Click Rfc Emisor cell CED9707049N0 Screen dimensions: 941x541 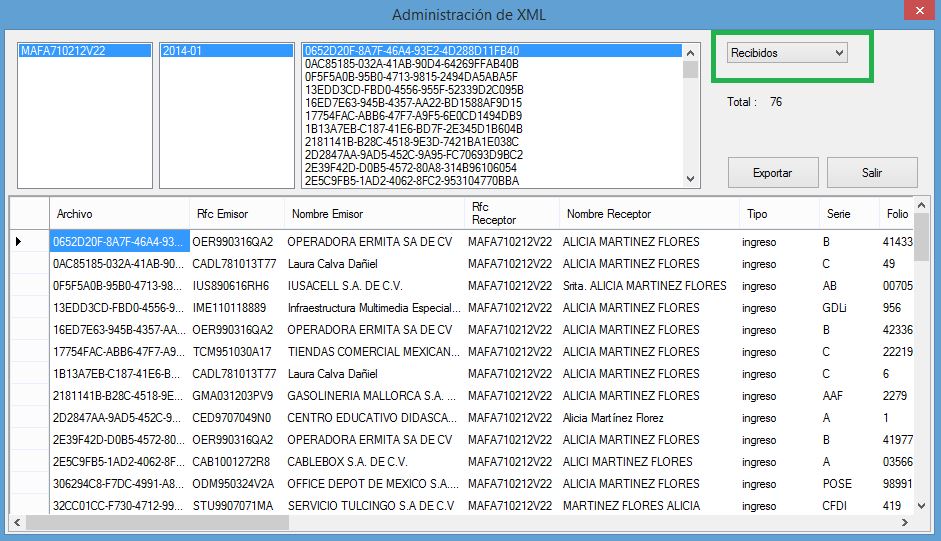(x=237, y=418)
